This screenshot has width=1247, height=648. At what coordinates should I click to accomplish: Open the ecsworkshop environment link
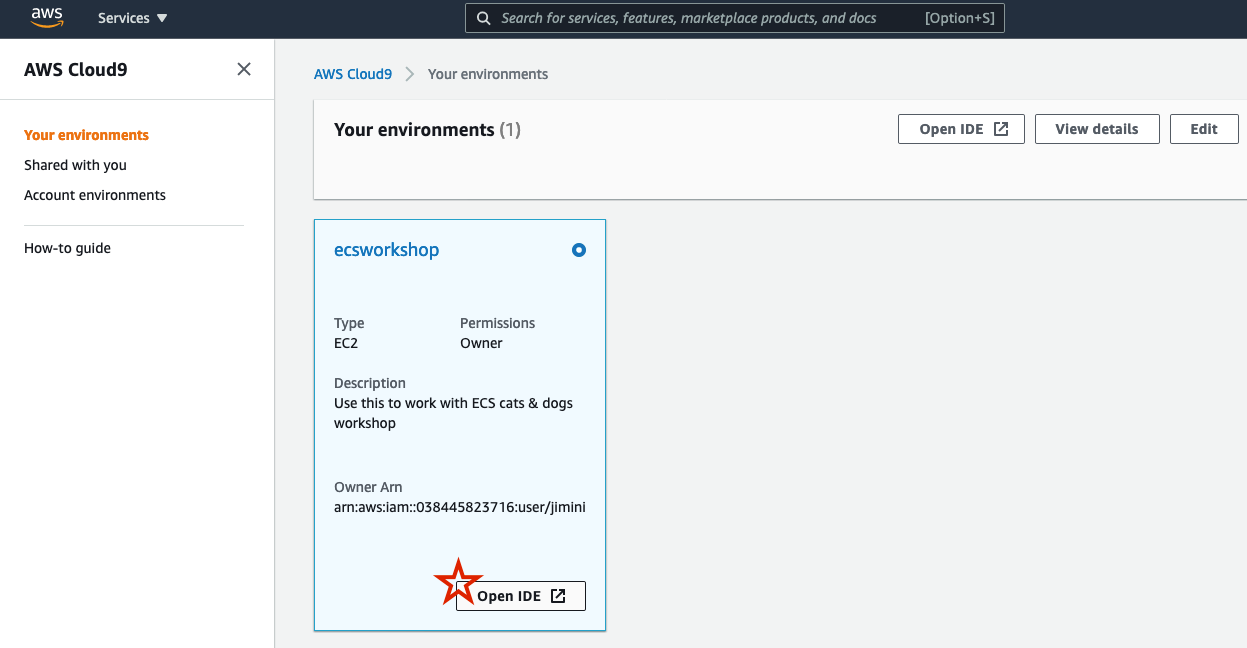point(386,250)
